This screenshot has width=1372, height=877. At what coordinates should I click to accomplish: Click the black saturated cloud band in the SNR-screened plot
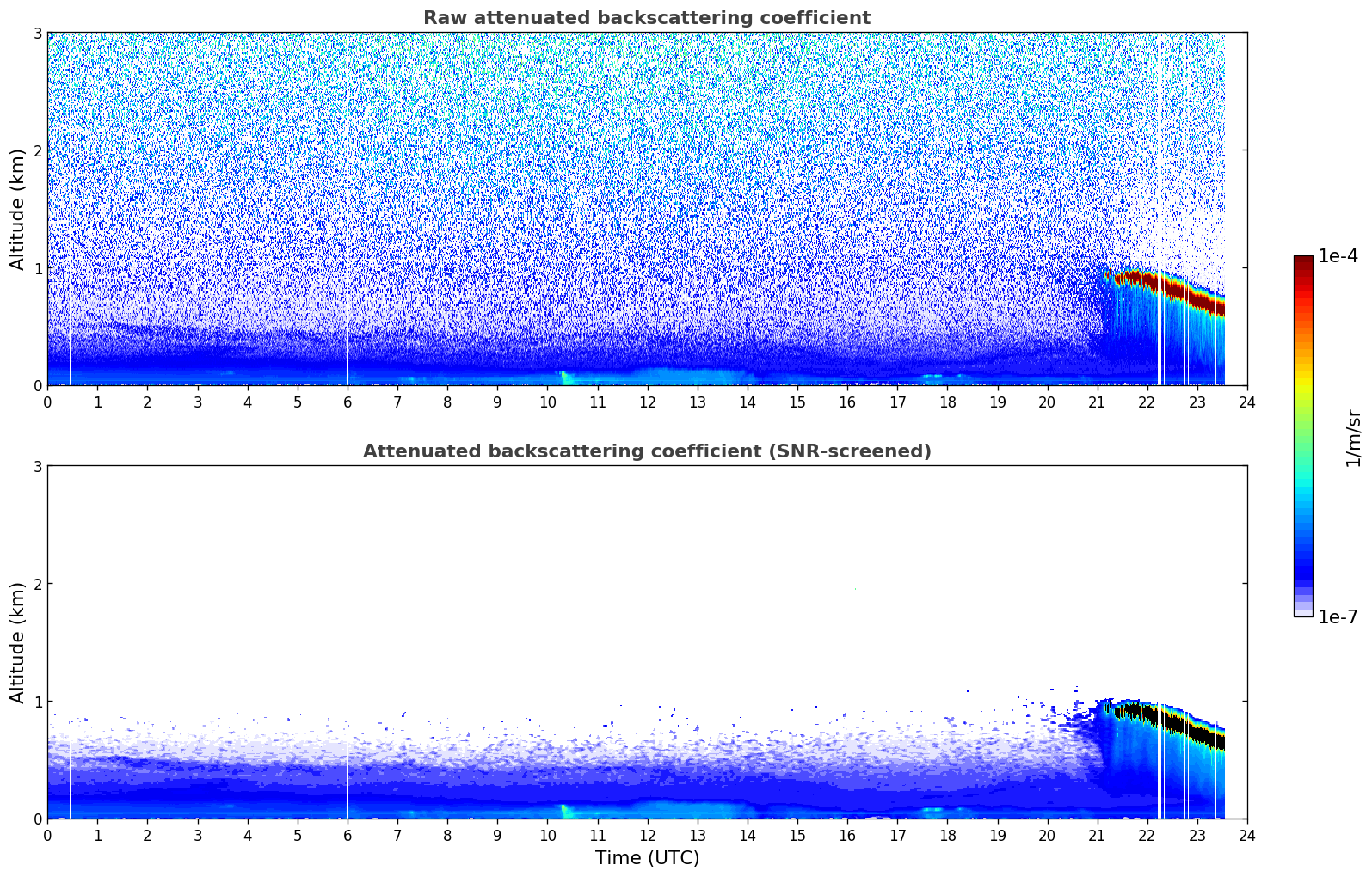(x=1170, y=724)
